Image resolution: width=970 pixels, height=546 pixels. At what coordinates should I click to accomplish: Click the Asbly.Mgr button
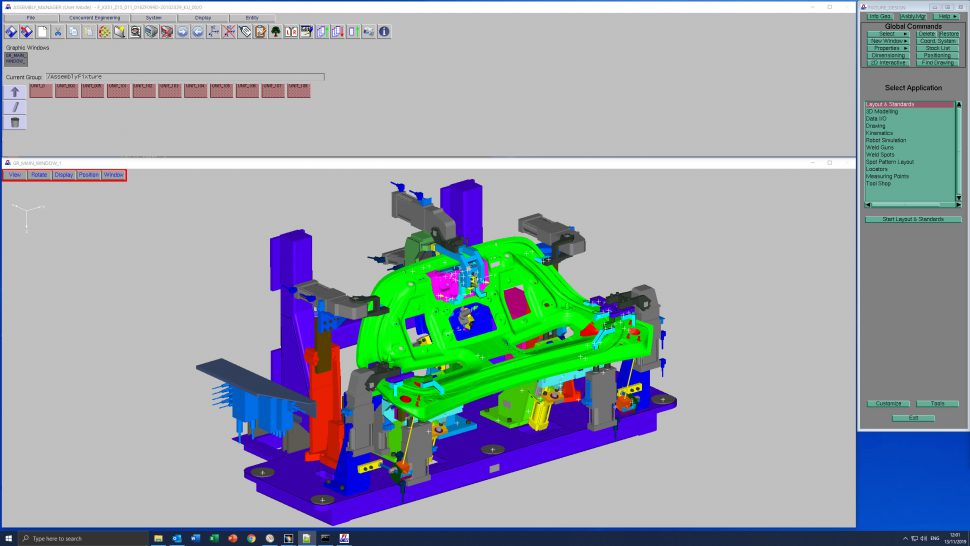913,17
